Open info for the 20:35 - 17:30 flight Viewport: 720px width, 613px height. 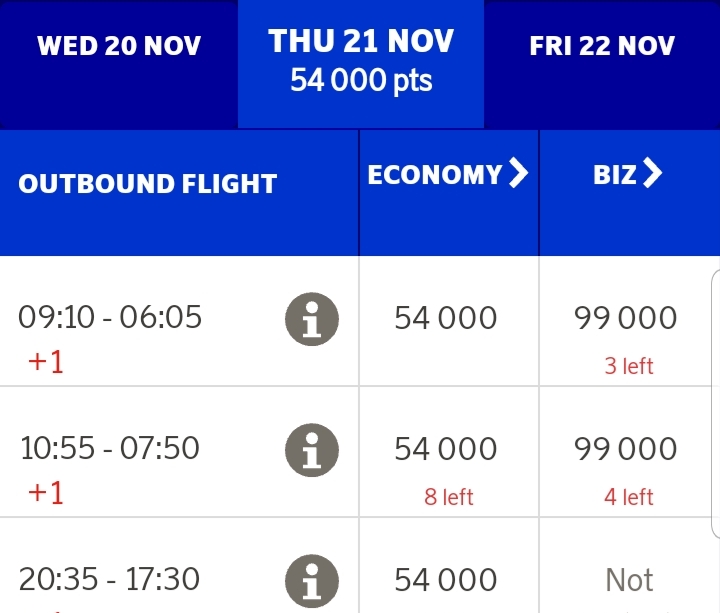tap(312, 581)
